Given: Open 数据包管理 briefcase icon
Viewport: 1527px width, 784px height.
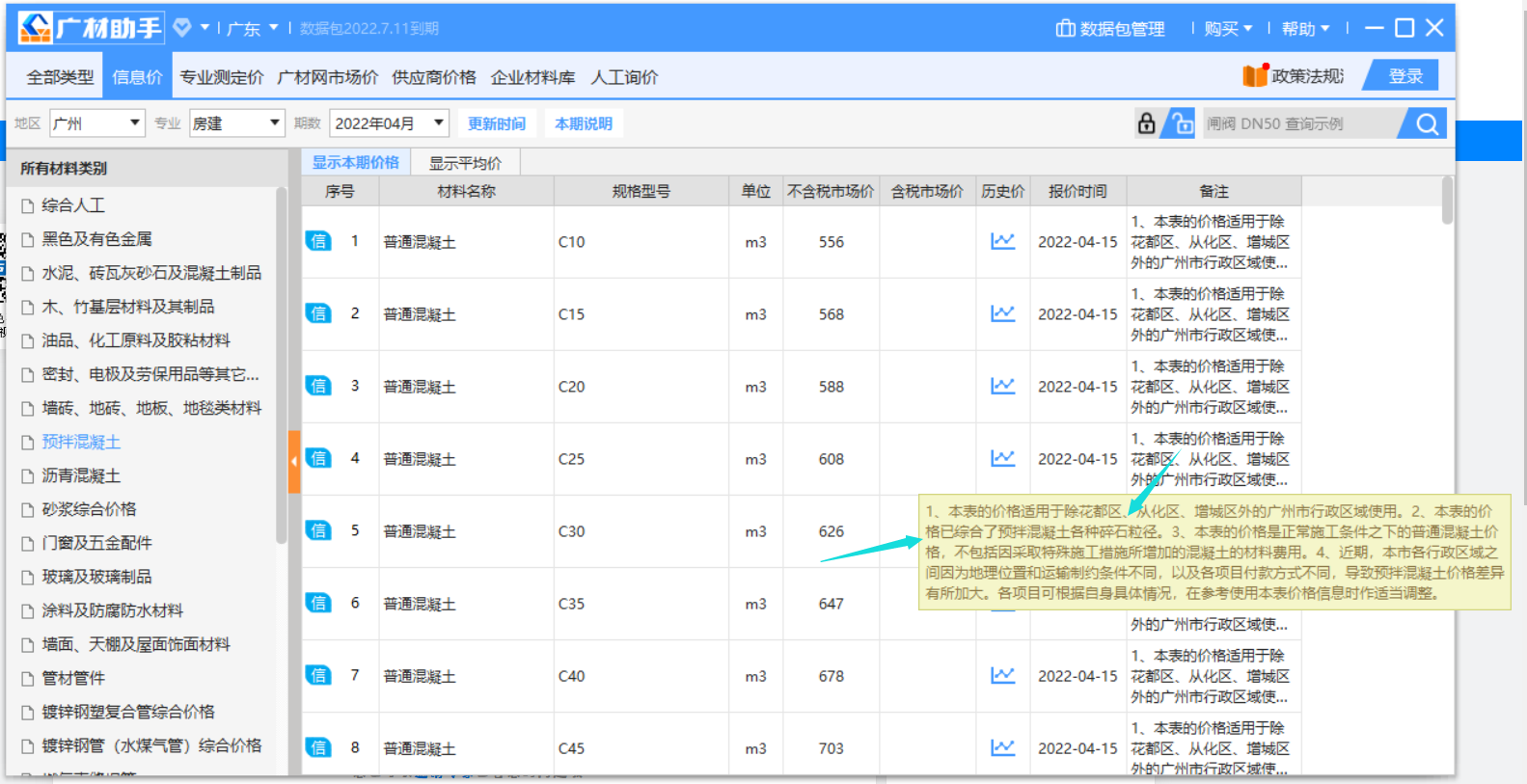Looking at the screenshot, I should pyautogui.click(x=1065, y=28).
